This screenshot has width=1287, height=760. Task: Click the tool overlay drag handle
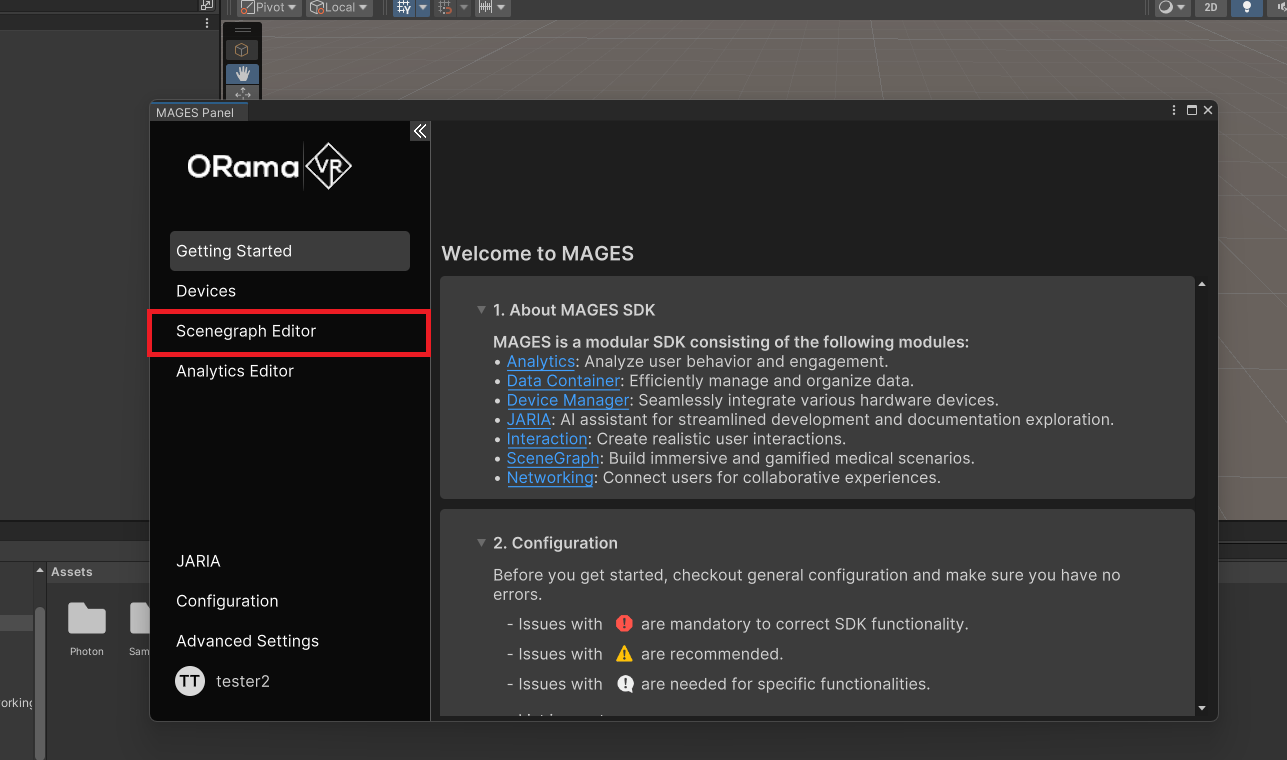(242, 30)
